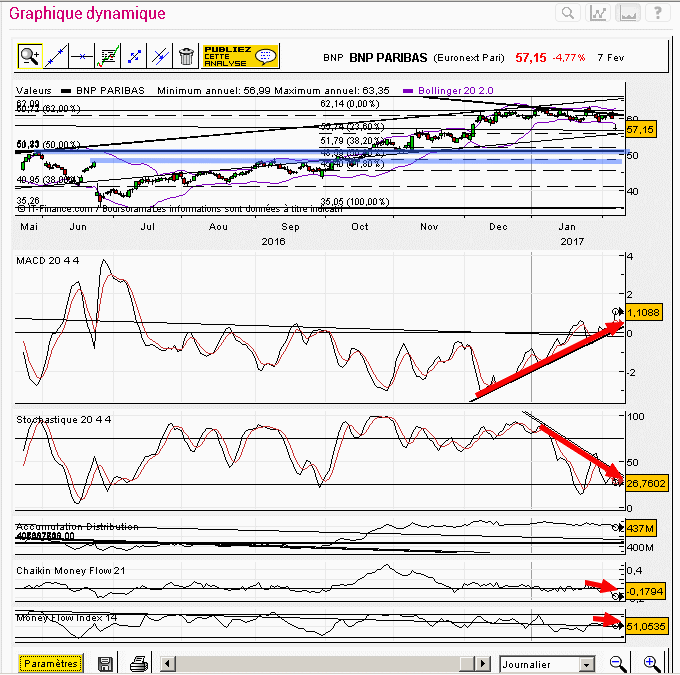This screenshot has height=675, width=680.
Task: Click the -0,1794 Chaikin value tag
Action: coord(645,591)
